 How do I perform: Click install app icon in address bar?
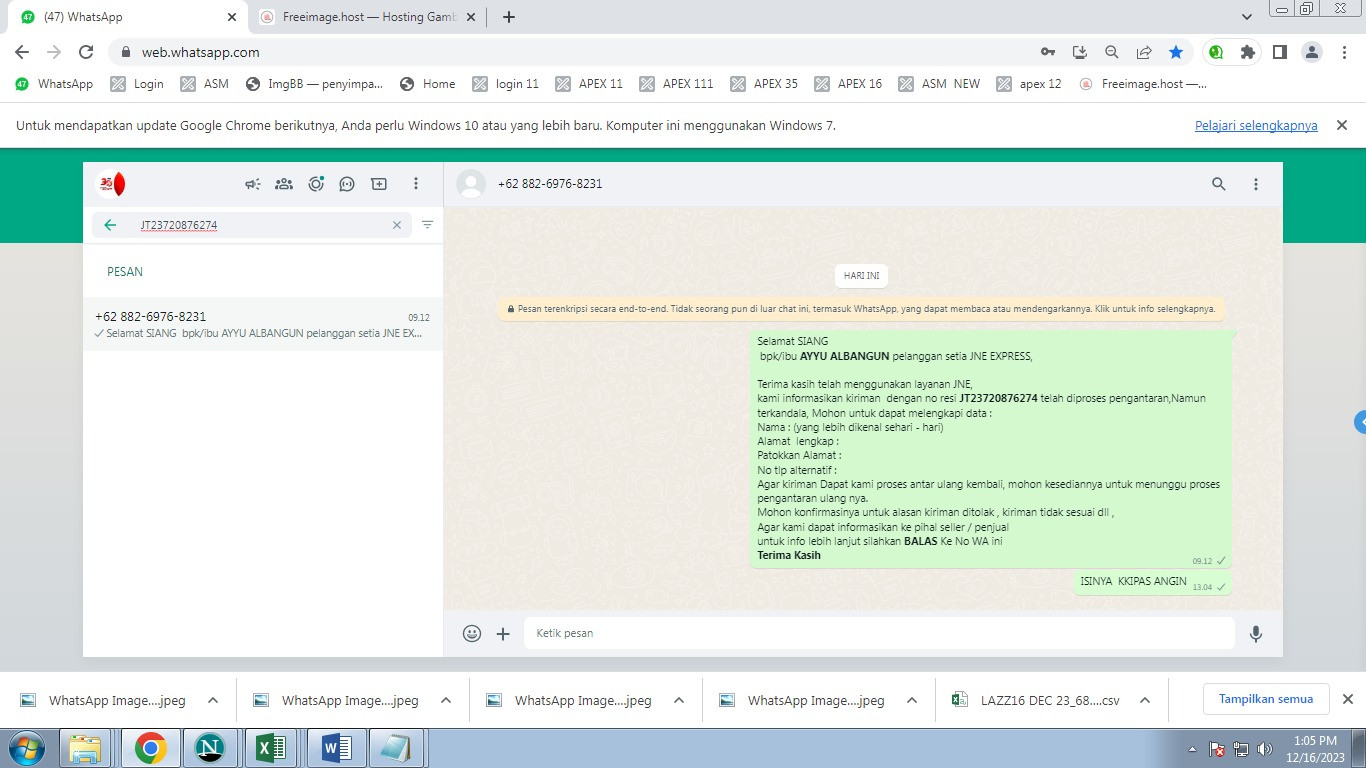(1080, 52)
